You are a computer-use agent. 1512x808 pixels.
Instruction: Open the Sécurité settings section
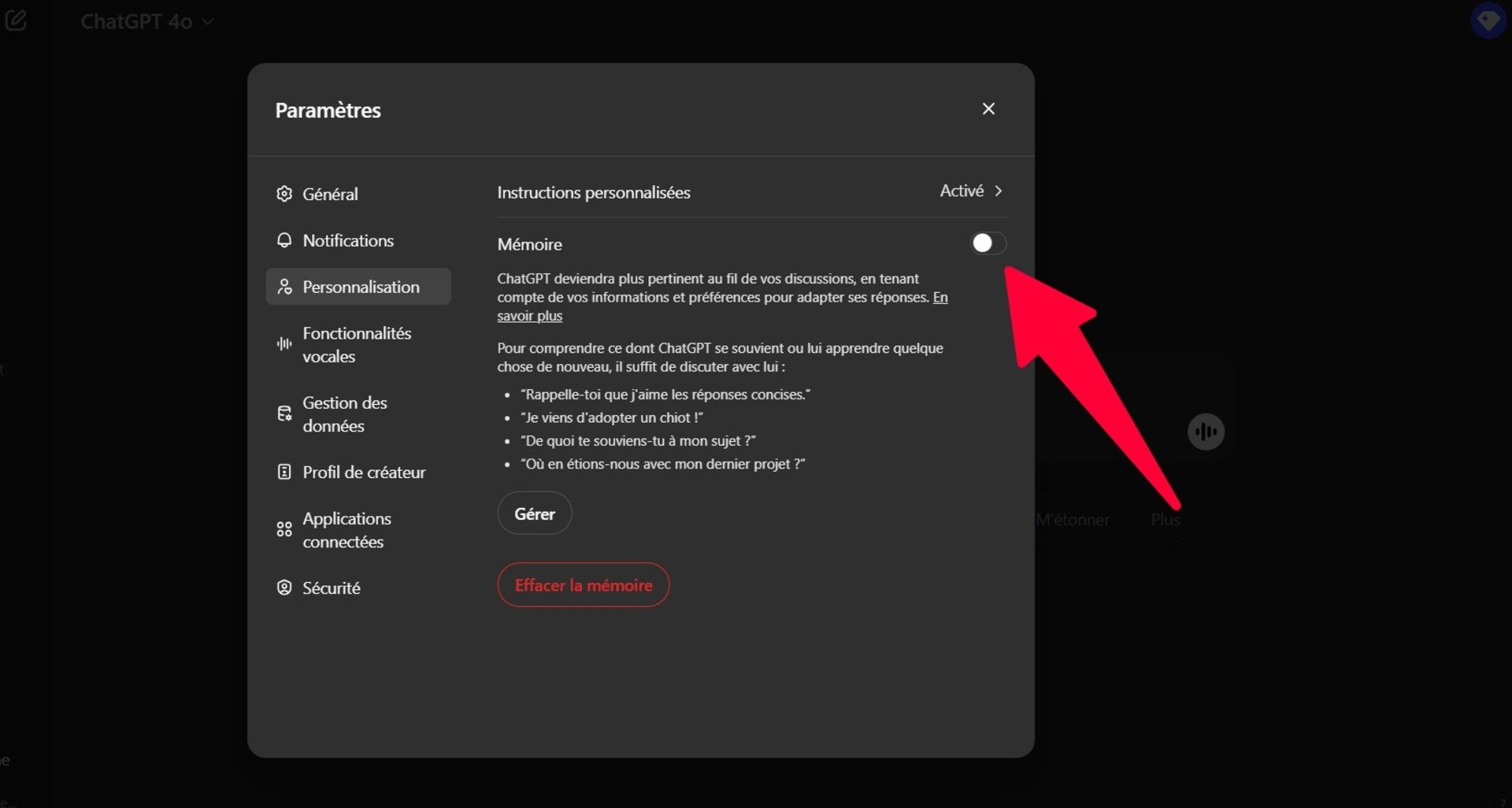click(331, 587)
